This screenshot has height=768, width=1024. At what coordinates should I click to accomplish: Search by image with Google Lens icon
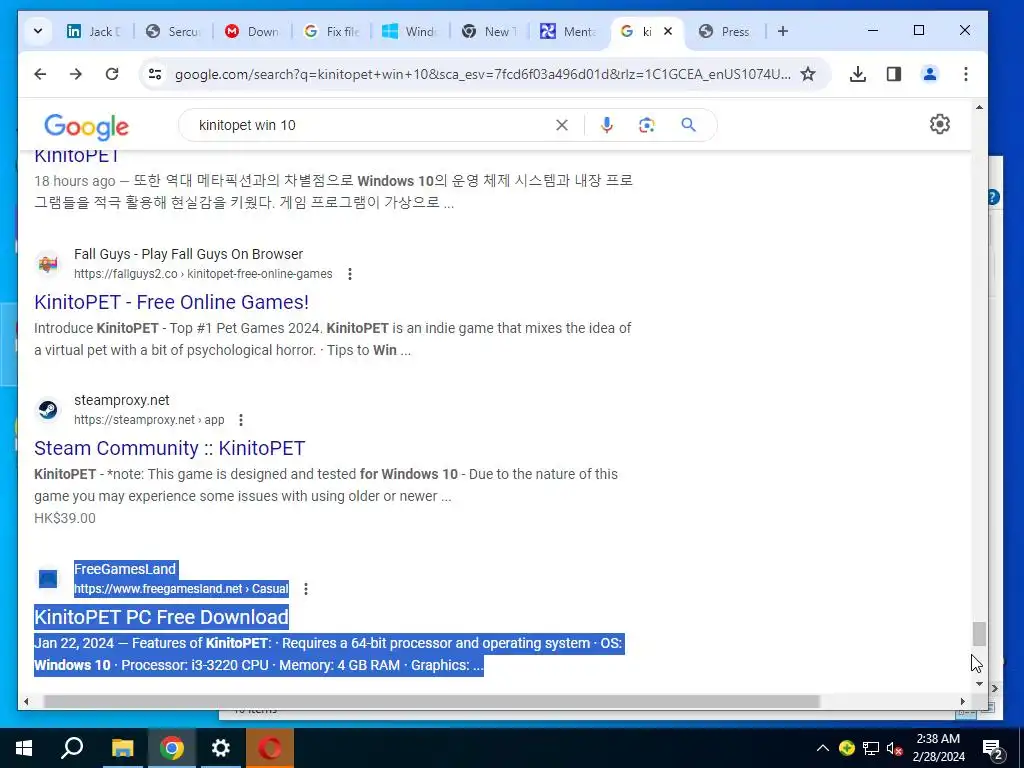tap(647, 125)
